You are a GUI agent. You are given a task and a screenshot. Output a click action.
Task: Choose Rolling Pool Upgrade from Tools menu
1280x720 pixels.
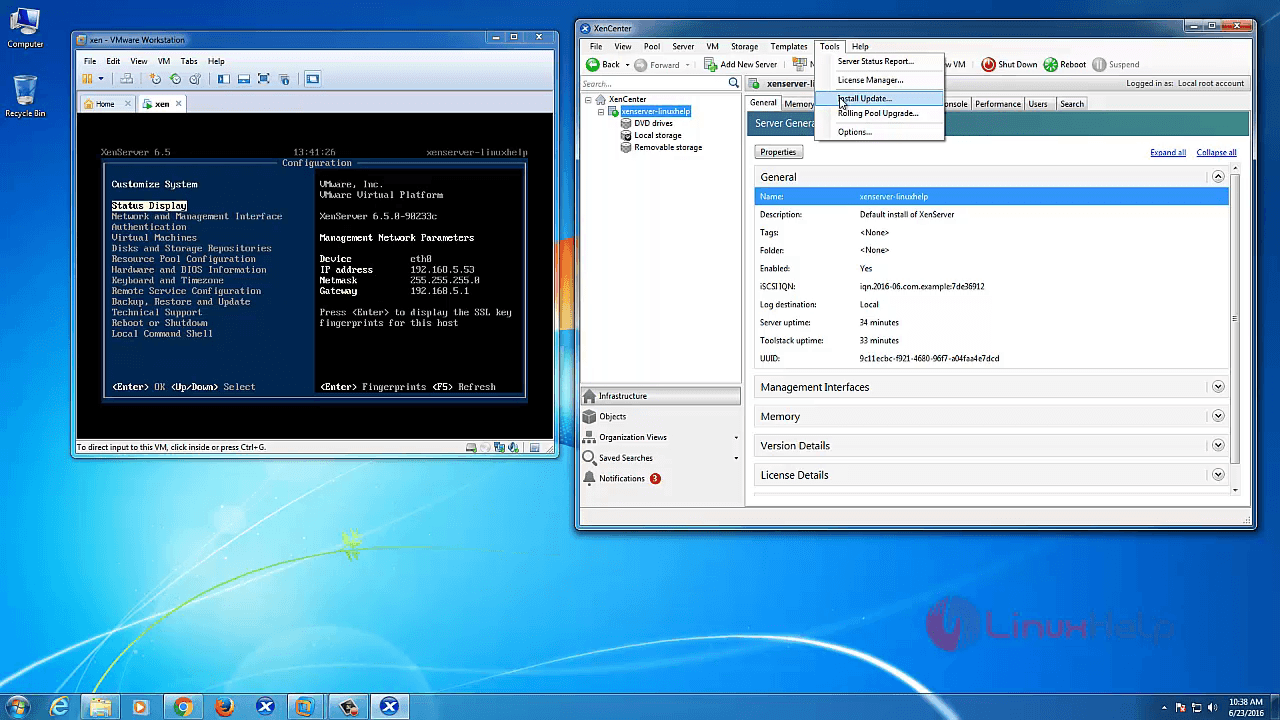pyautogui.click(x=879, y=113)
